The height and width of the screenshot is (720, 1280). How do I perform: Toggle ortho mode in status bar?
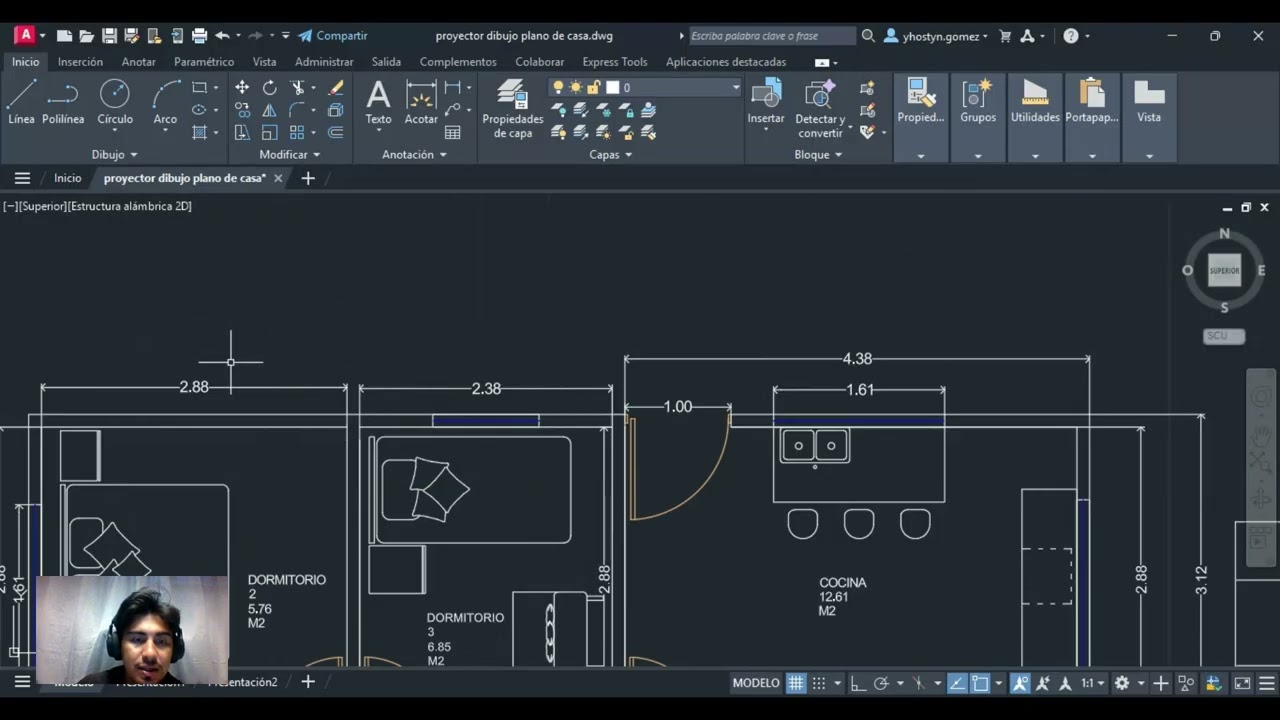pos(858,683)
